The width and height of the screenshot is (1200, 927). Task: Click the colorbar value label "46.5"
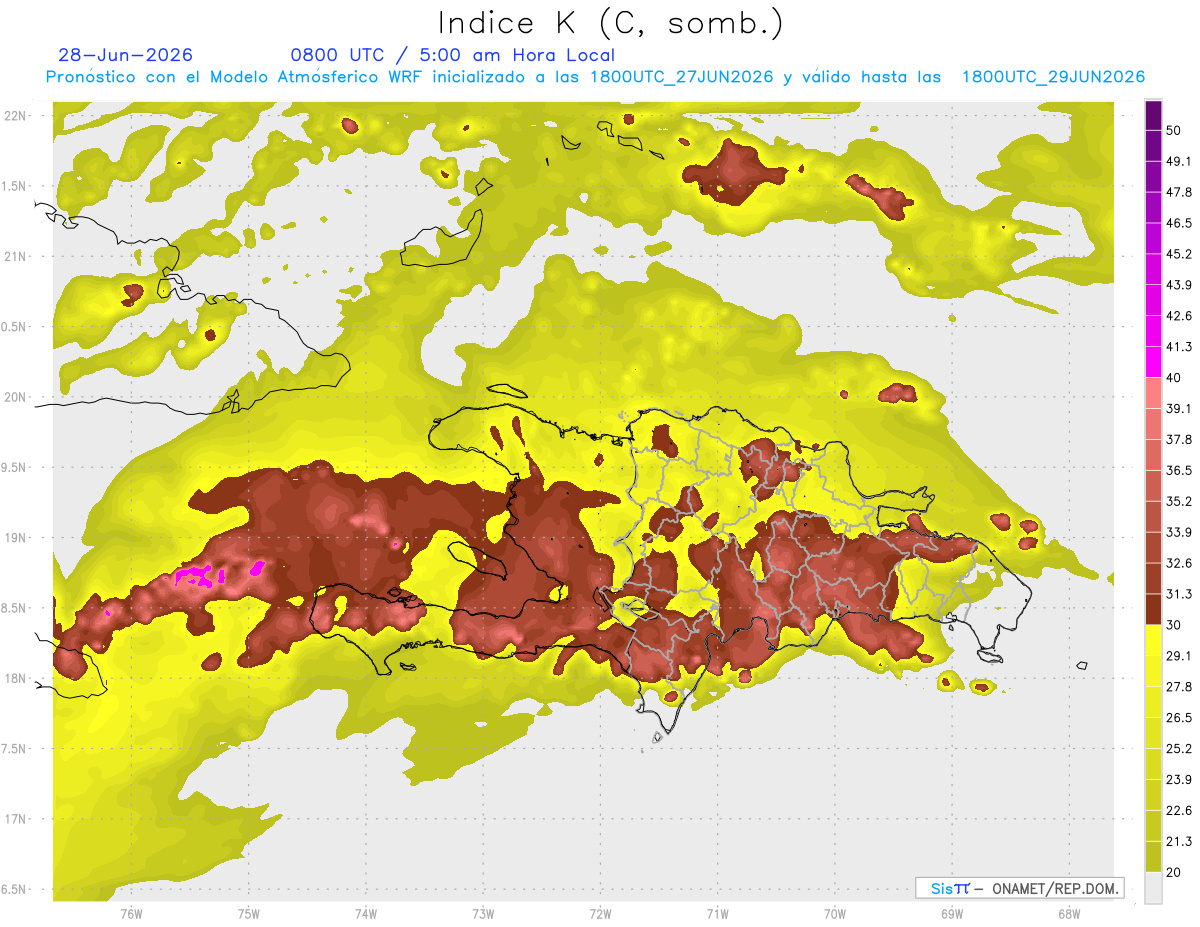click(x=1178, y=223)
